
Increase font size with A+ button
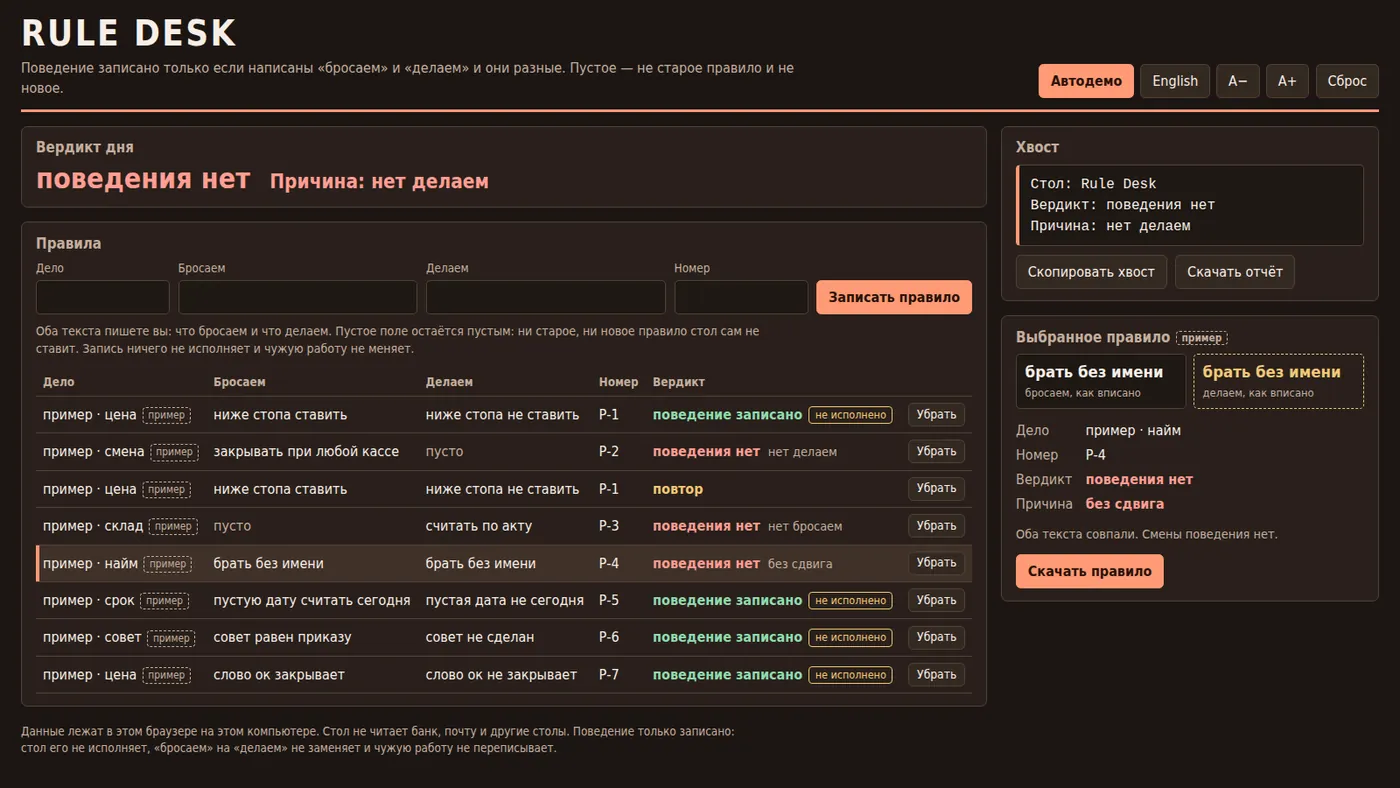[x=1287, y=81]
